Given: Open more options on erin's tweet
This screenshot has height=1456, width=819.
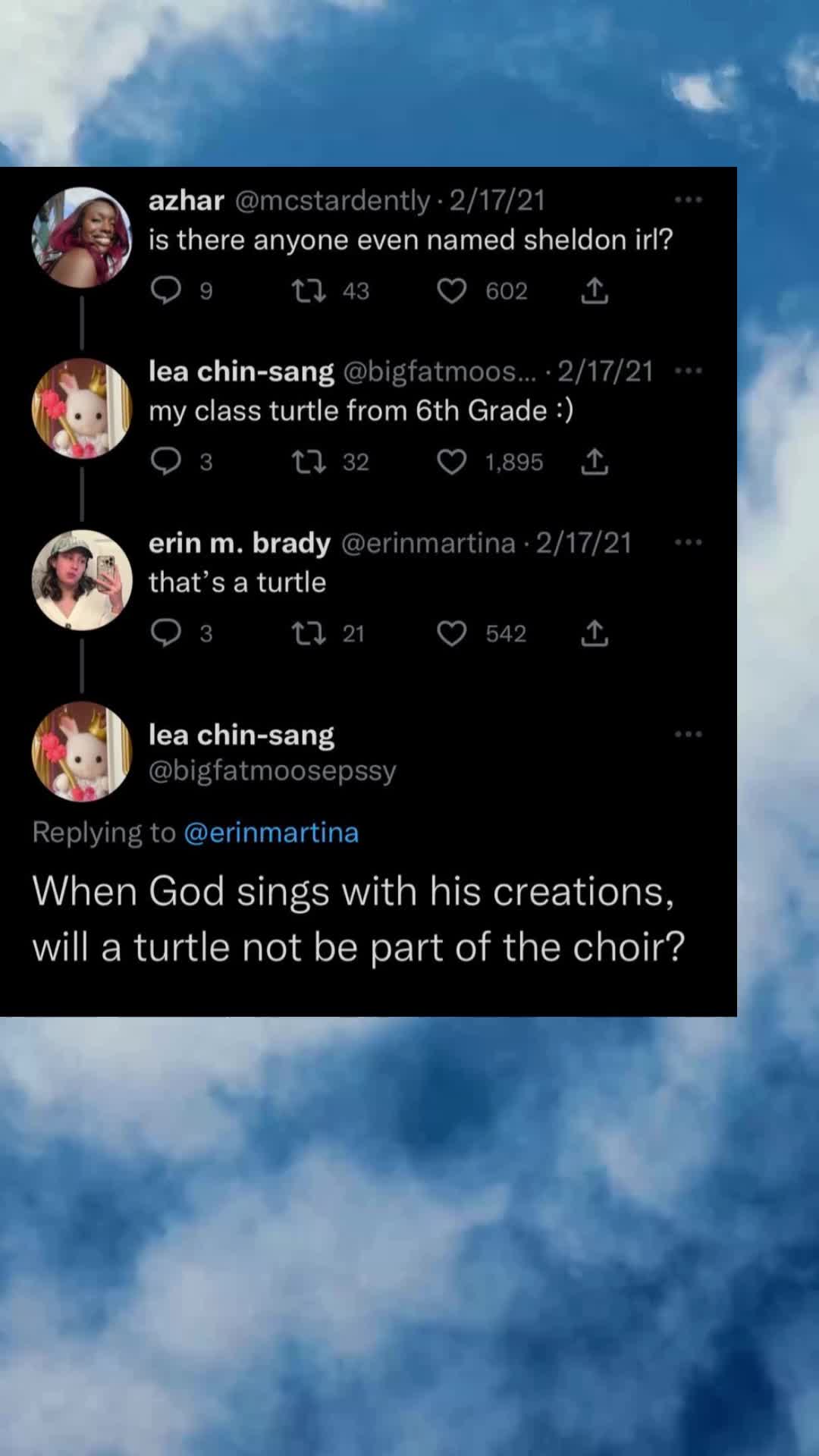Looking at the screenshot, I should point(688,543).
